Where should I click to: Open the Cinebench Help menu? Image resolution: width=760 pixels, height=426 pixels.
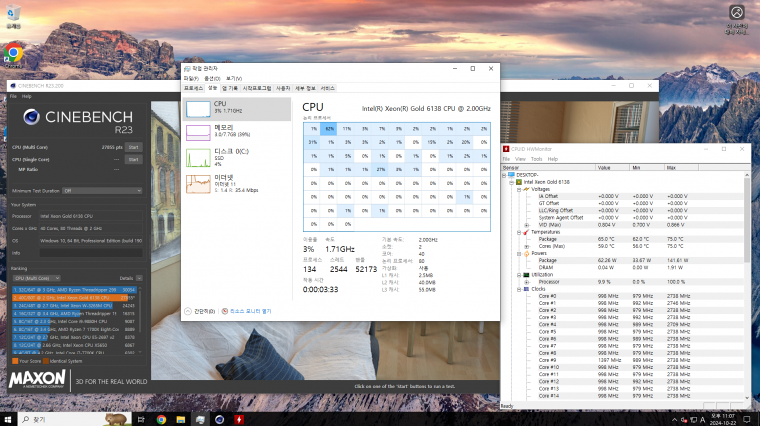click(27, 96)
